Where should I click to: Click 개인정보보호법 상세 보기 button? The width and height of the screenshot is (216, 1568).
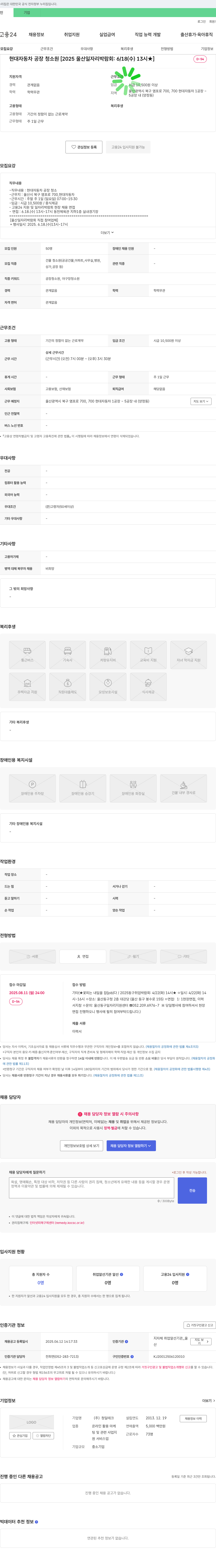tap(82, 1146)
